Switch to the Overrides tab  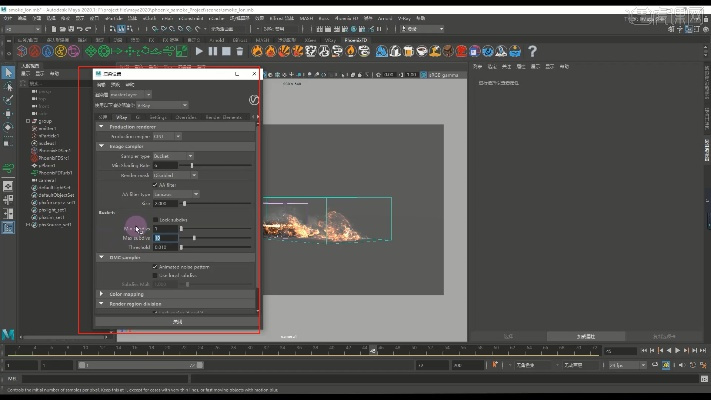coord(186,117)
